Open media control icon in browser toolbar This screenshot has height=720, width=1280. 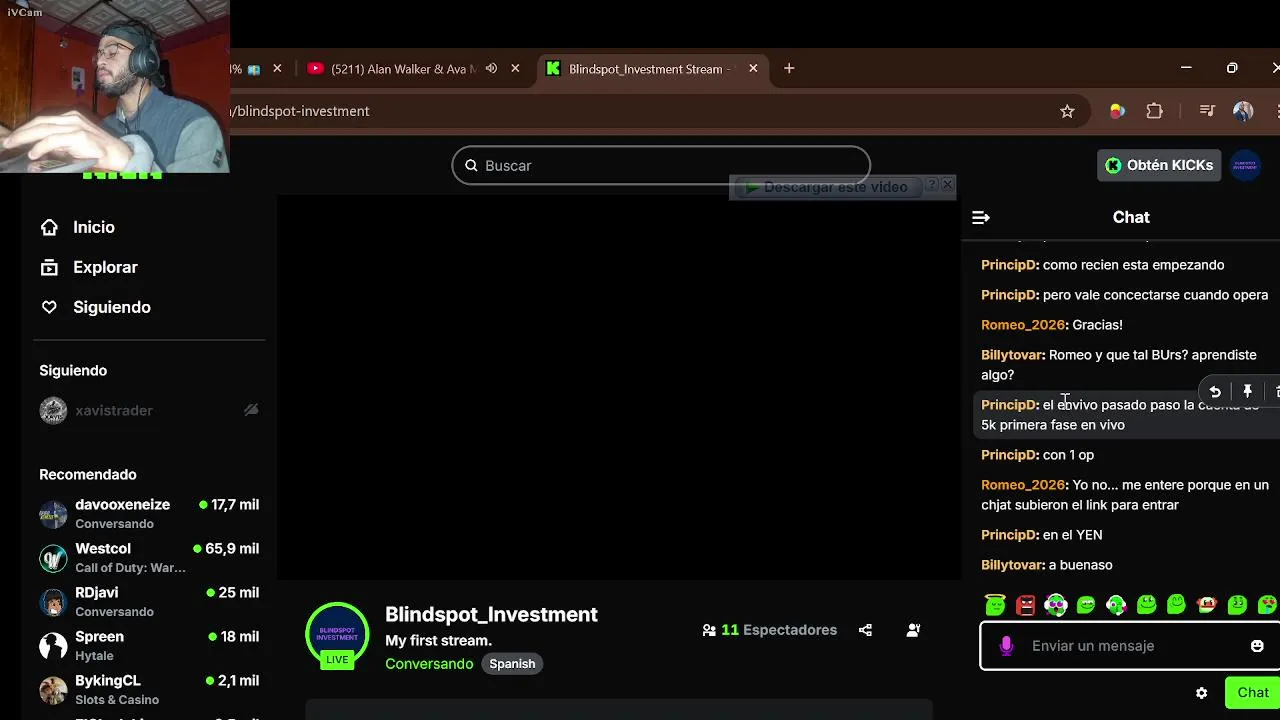tap(1207, 111)
